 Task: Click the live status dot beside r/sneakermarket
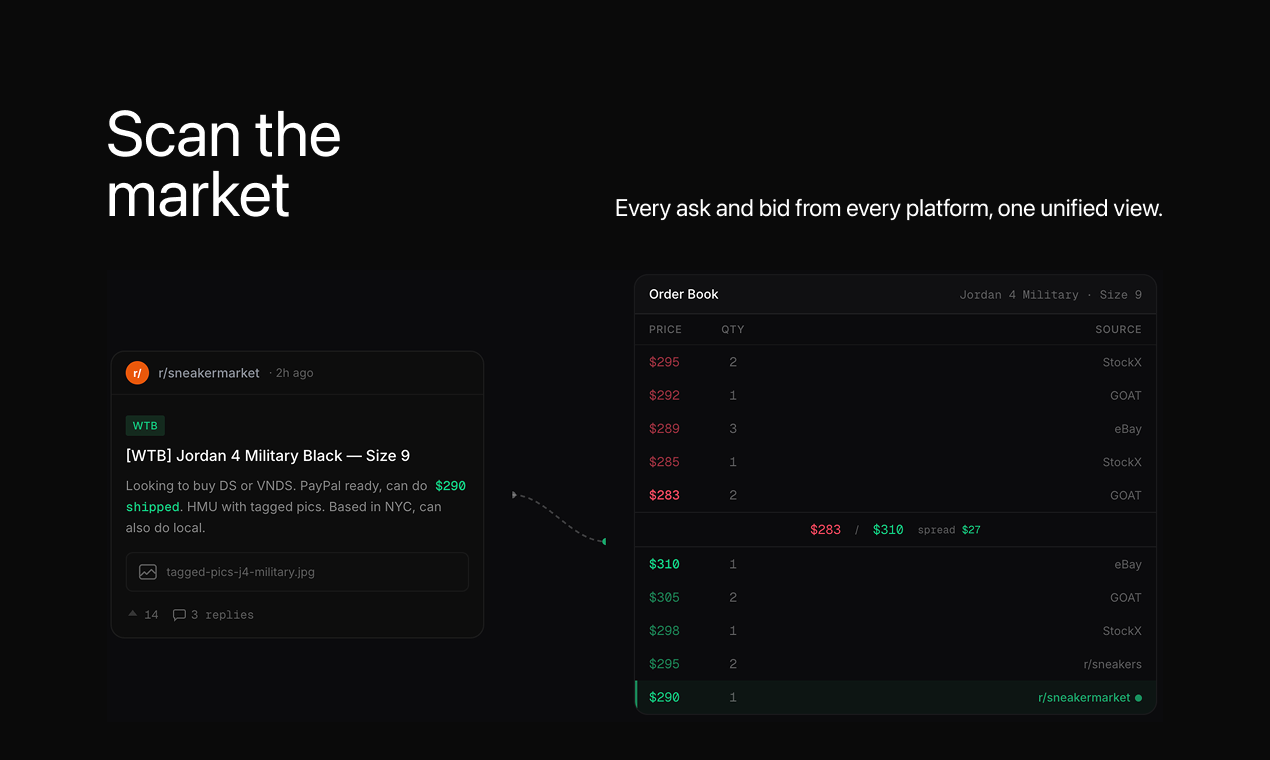[1138, 697]
